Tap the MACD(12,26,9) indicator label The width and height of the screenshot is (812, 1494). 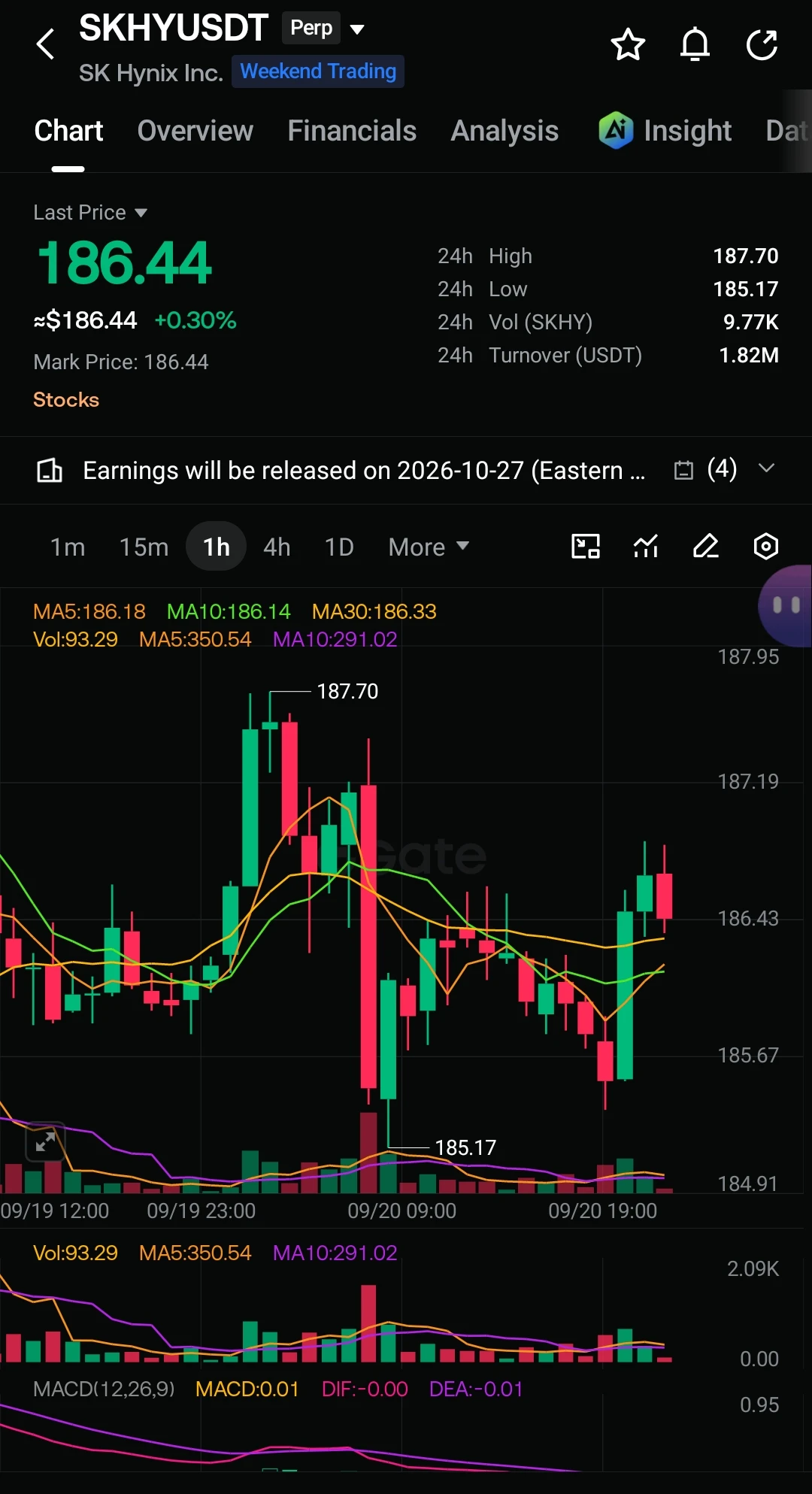104,1389
